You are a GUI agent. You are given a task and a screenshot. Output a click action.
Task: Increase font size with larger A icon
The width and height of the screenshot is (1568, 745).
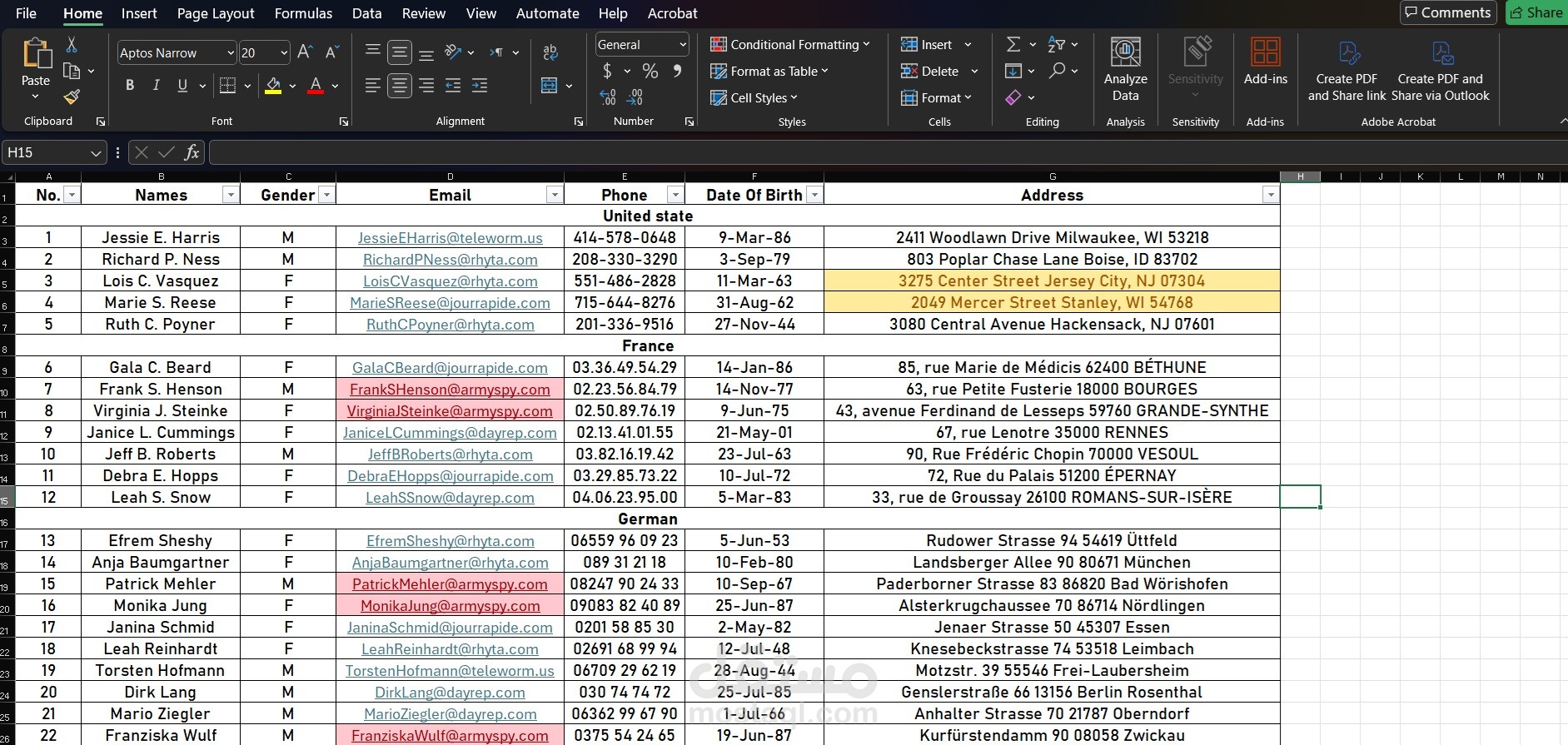click(305, 52)
